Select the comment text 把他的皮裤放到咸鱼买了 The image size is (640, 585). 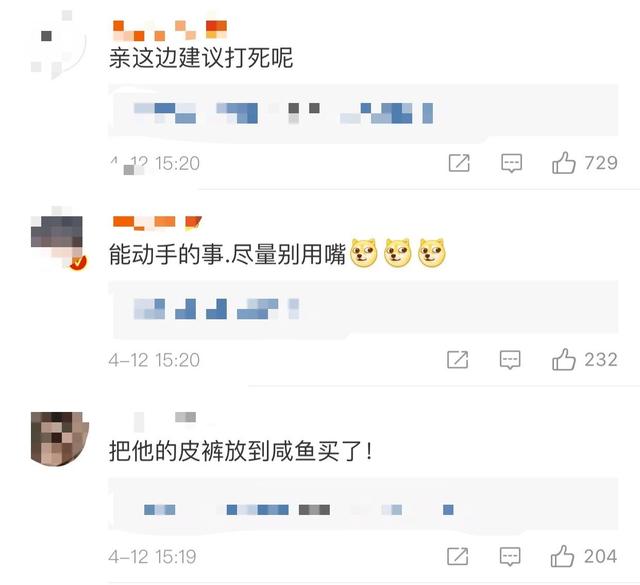(x=241, y=451)
